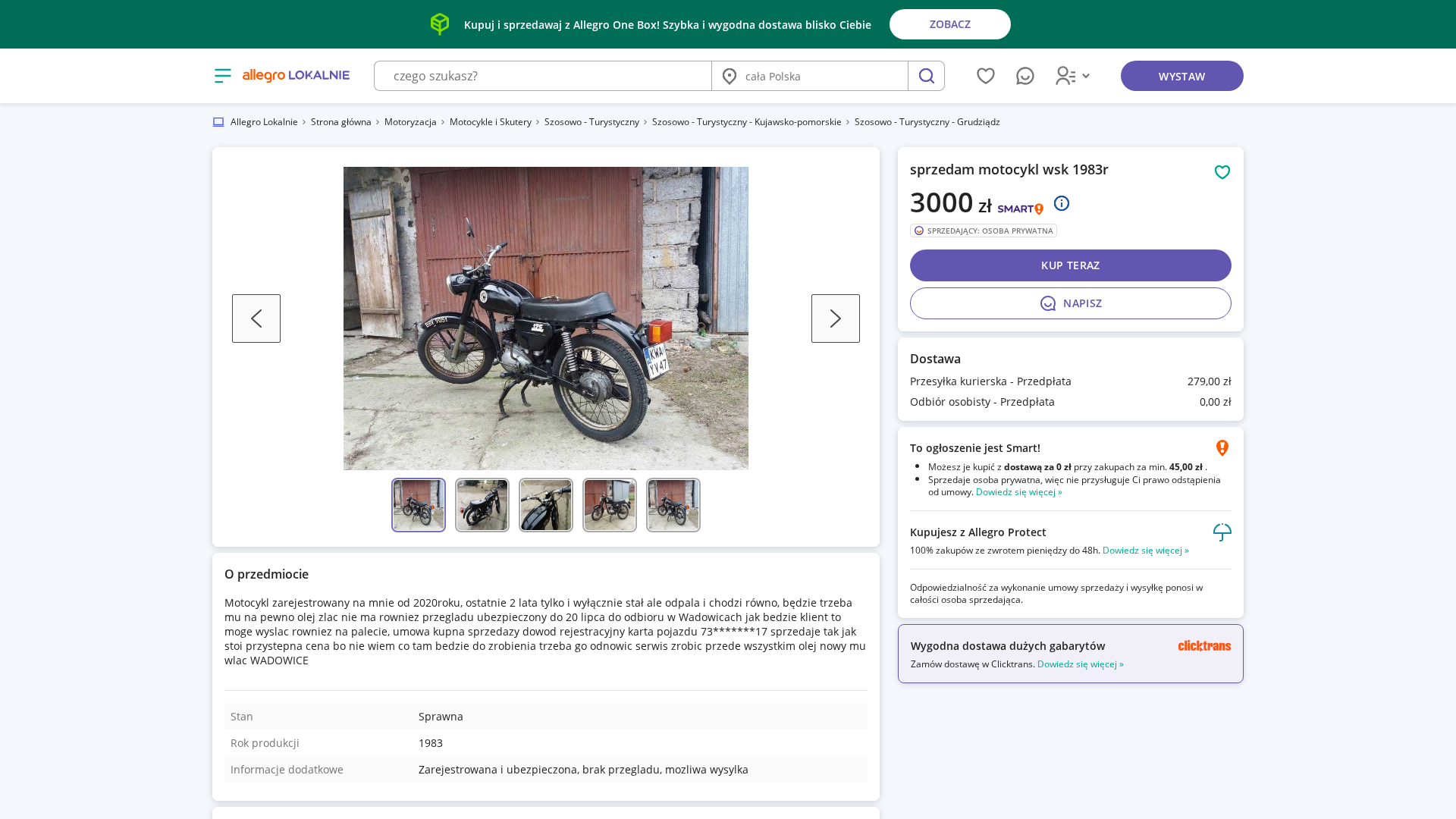Click the 'O przedmiocie' heading
This screenshot has height=819, width=1456.
click(266, 574)
